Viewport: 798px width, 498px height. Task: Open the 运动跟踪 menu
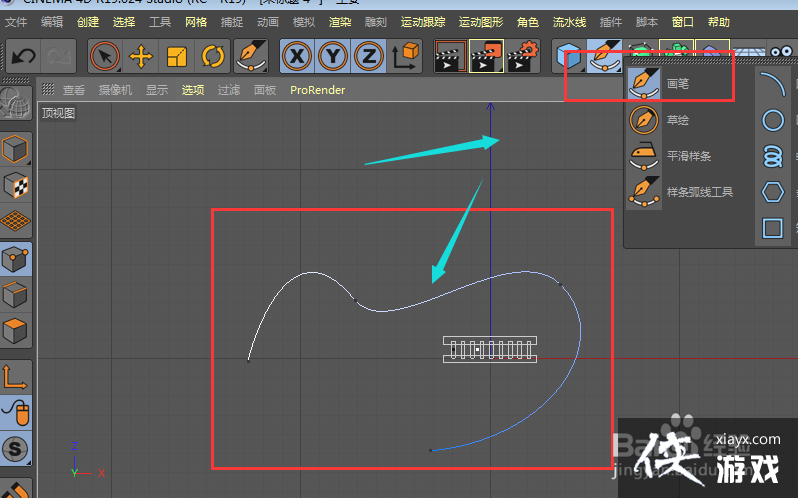pyautogui.click(x=423, y=22)
